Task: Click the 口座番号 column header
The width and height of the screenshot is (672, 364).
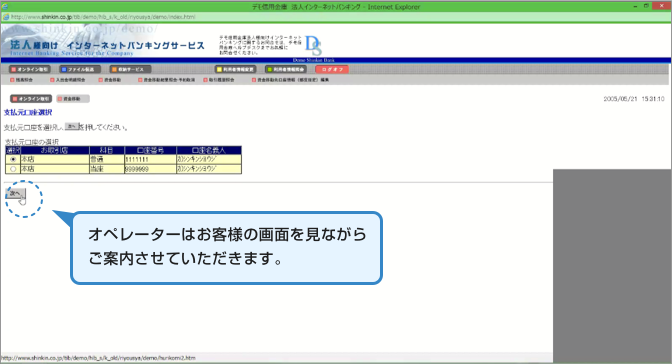Action: click(150, 150)
